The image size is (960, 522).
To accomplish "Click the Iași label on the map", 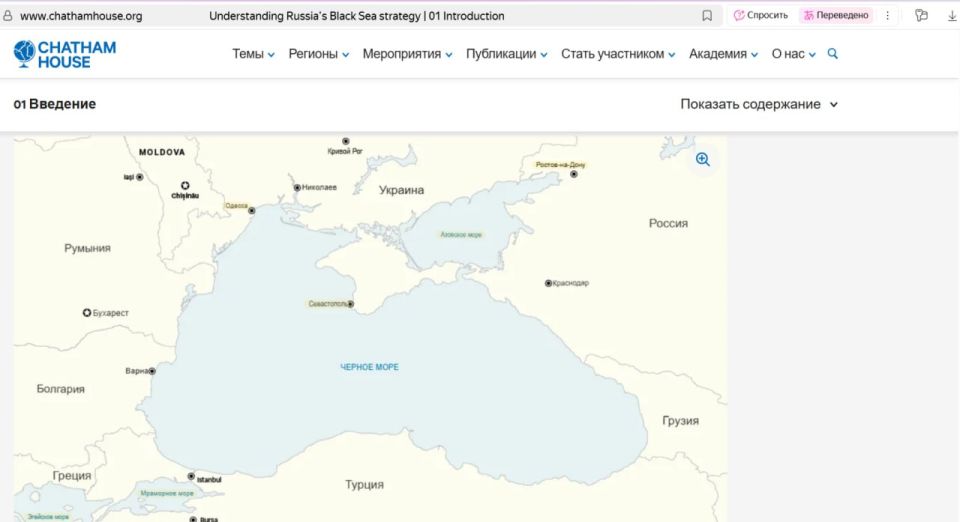I will (x=129, y=177).
